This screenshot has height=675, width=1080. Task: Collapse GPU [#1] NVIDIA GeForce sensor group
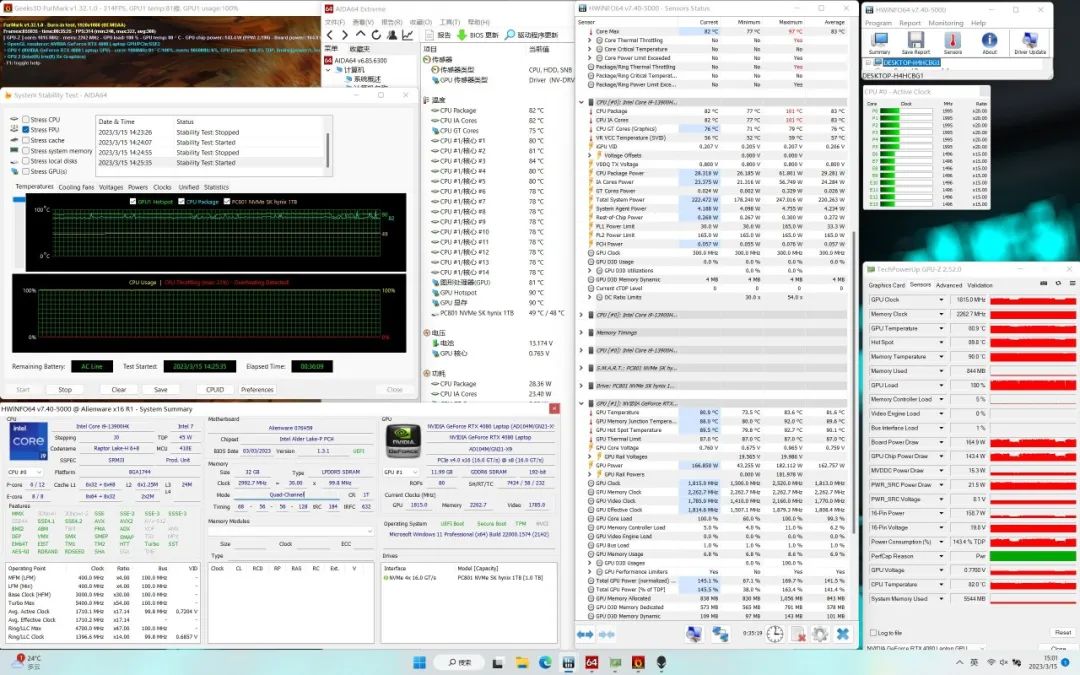tap(581, 404)
